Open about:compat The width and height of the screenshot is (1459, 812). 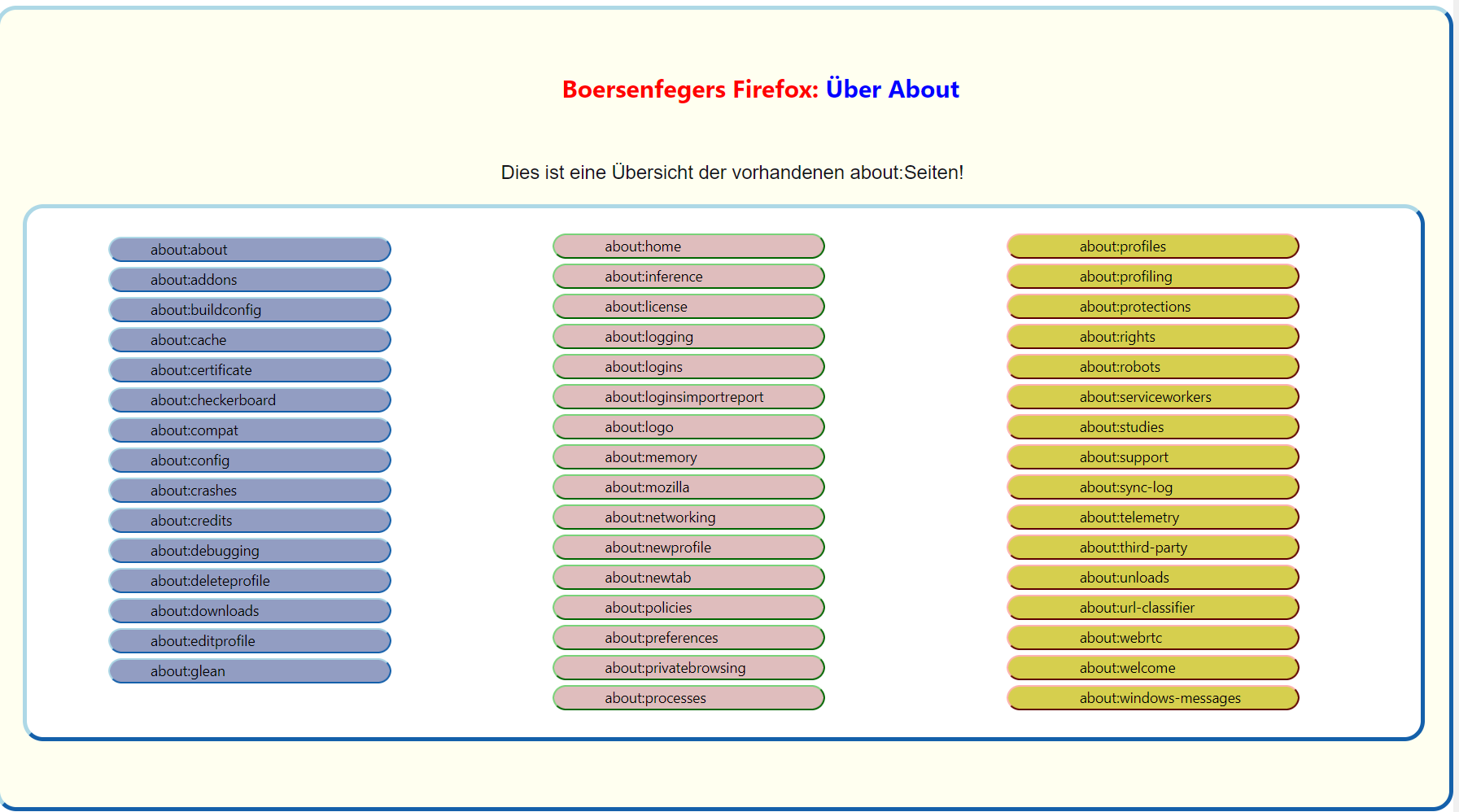[x=250, y=430]
